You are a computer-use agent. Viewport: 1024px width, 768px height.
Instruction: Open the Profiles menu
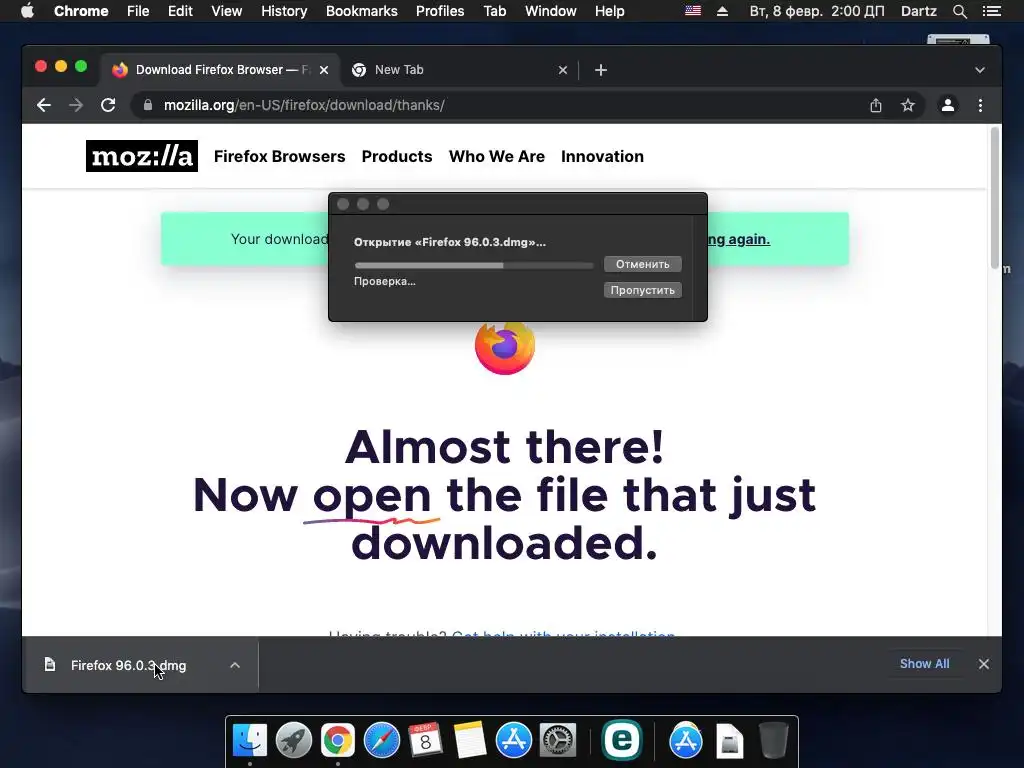440,11
